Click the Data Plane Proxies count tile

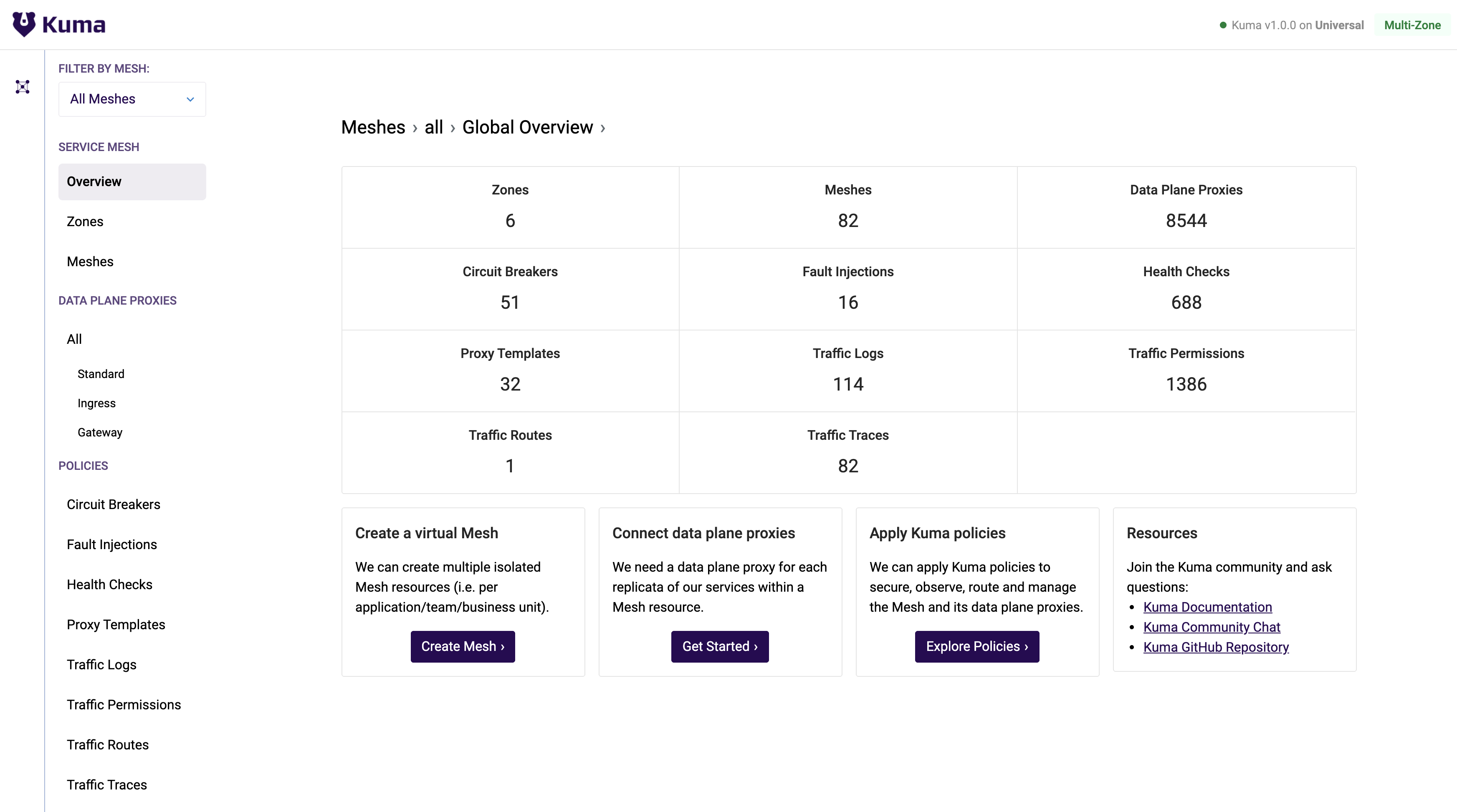pyautogui.click(x=1186, y=207)
